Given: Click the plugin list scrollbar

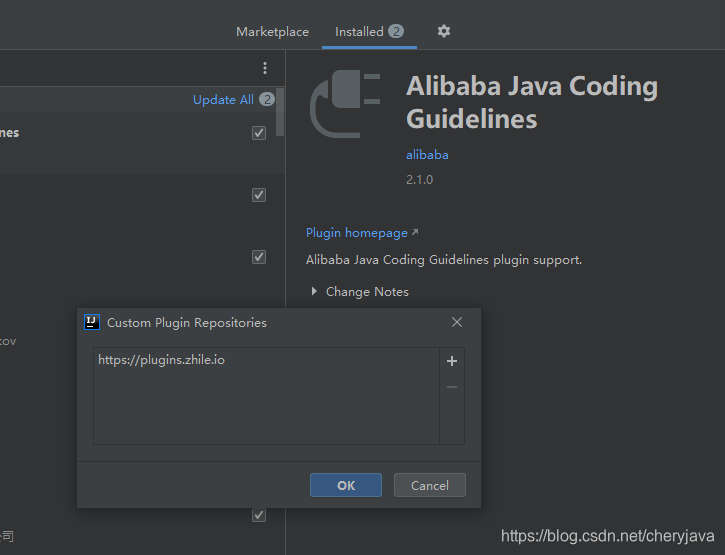Looking at the screenshot, I should coord(280,112).
